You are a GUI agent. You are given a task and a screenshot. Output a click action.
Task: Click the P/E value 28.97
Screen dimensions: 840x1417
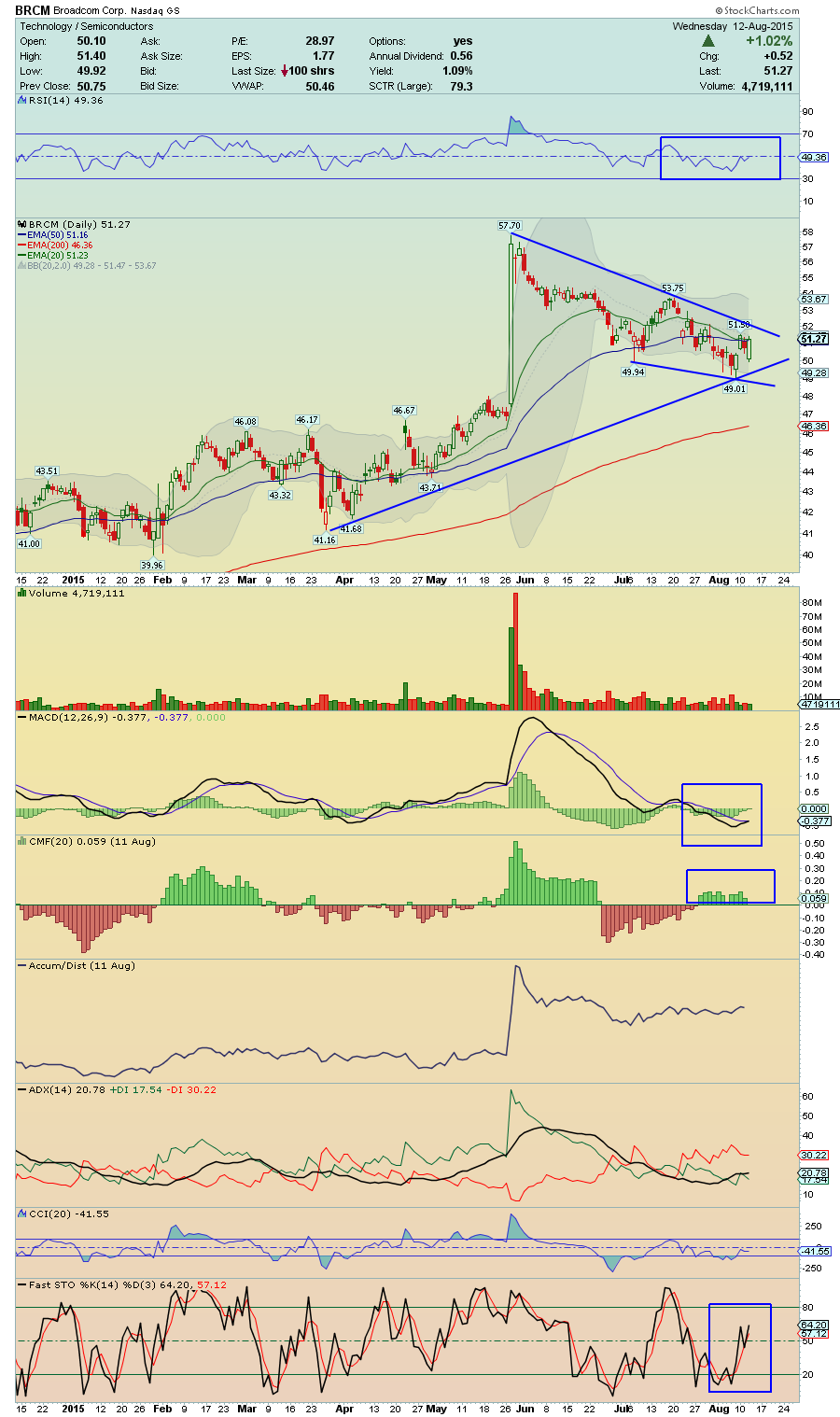pos(319,41)
